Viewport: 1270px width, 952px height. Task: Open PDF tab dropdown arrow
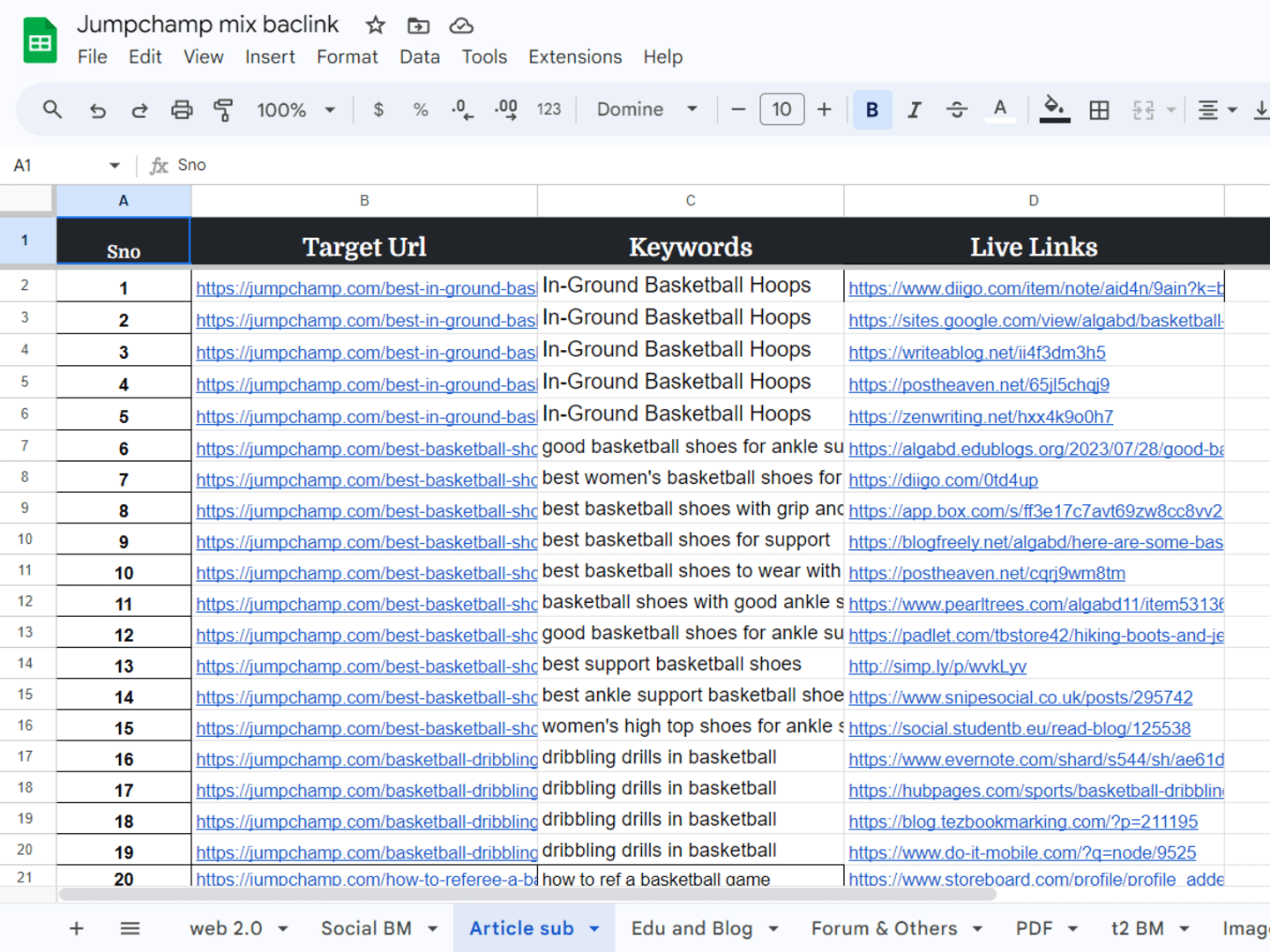[1072, 929]
